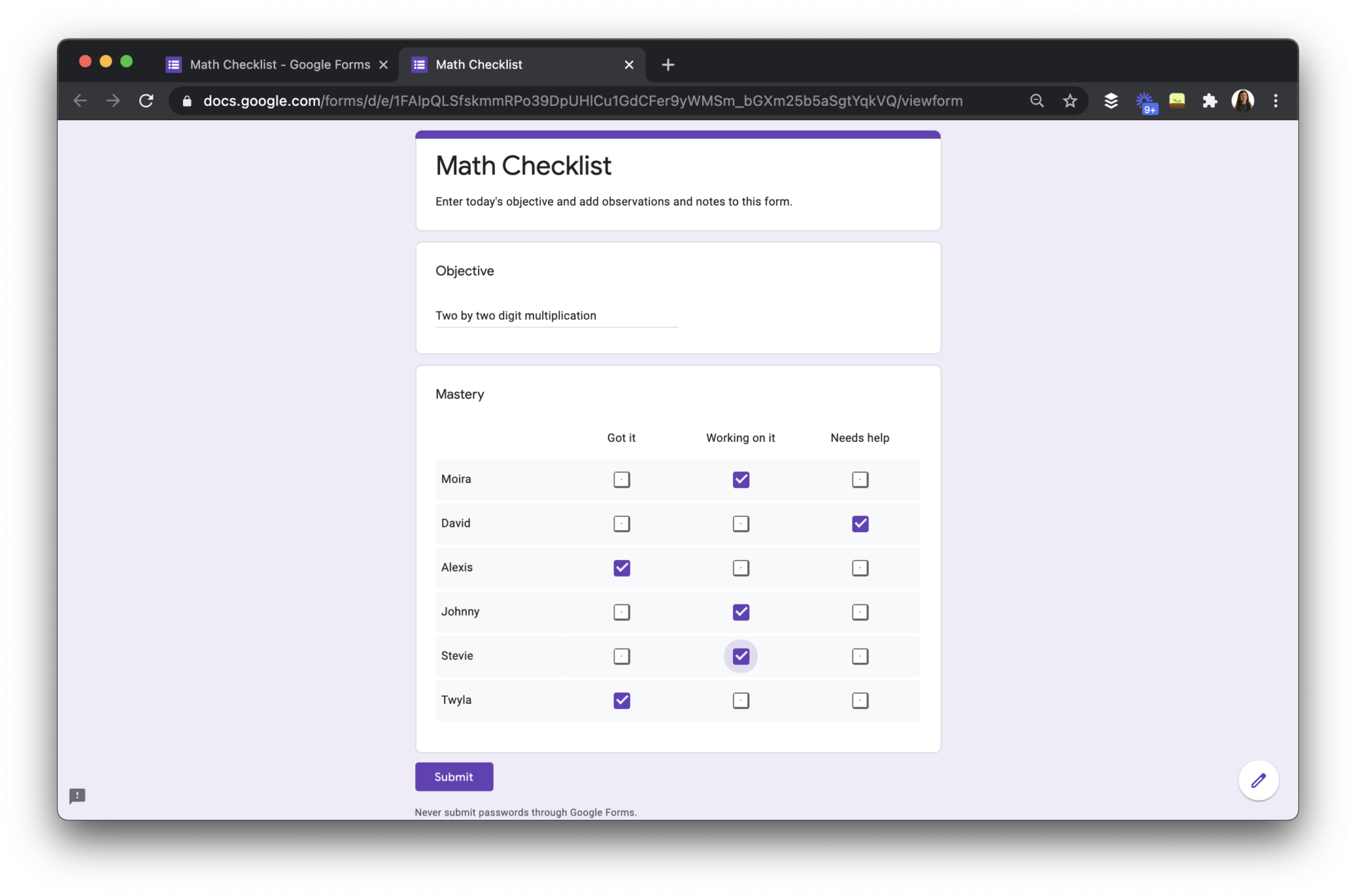1356x896 pixels.
Task: Check Needs help for Twyla
Action: click(x=860, y=700)
